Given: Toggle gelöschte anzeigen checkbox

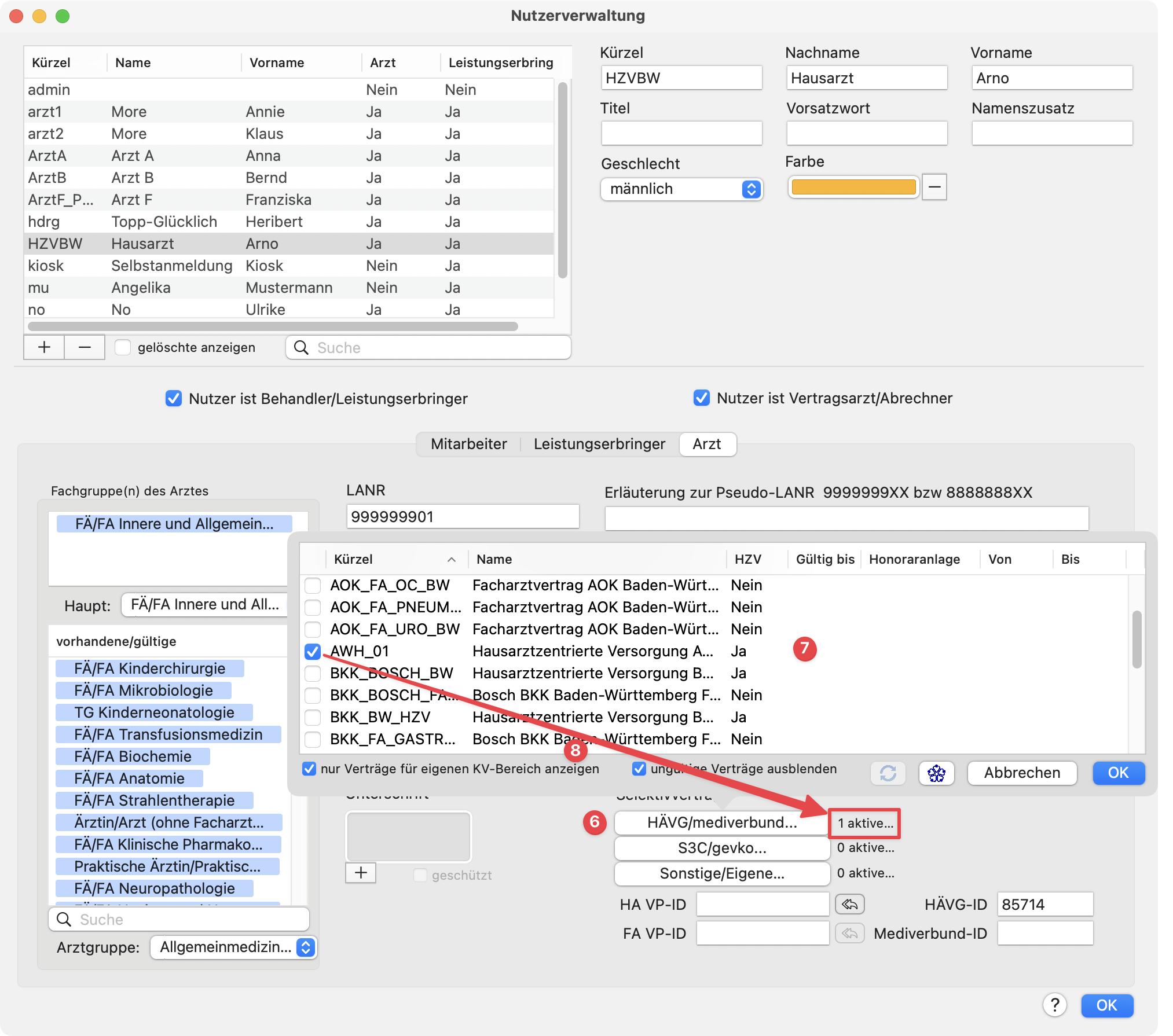Looking at the screenshot, I should point(123,347).
